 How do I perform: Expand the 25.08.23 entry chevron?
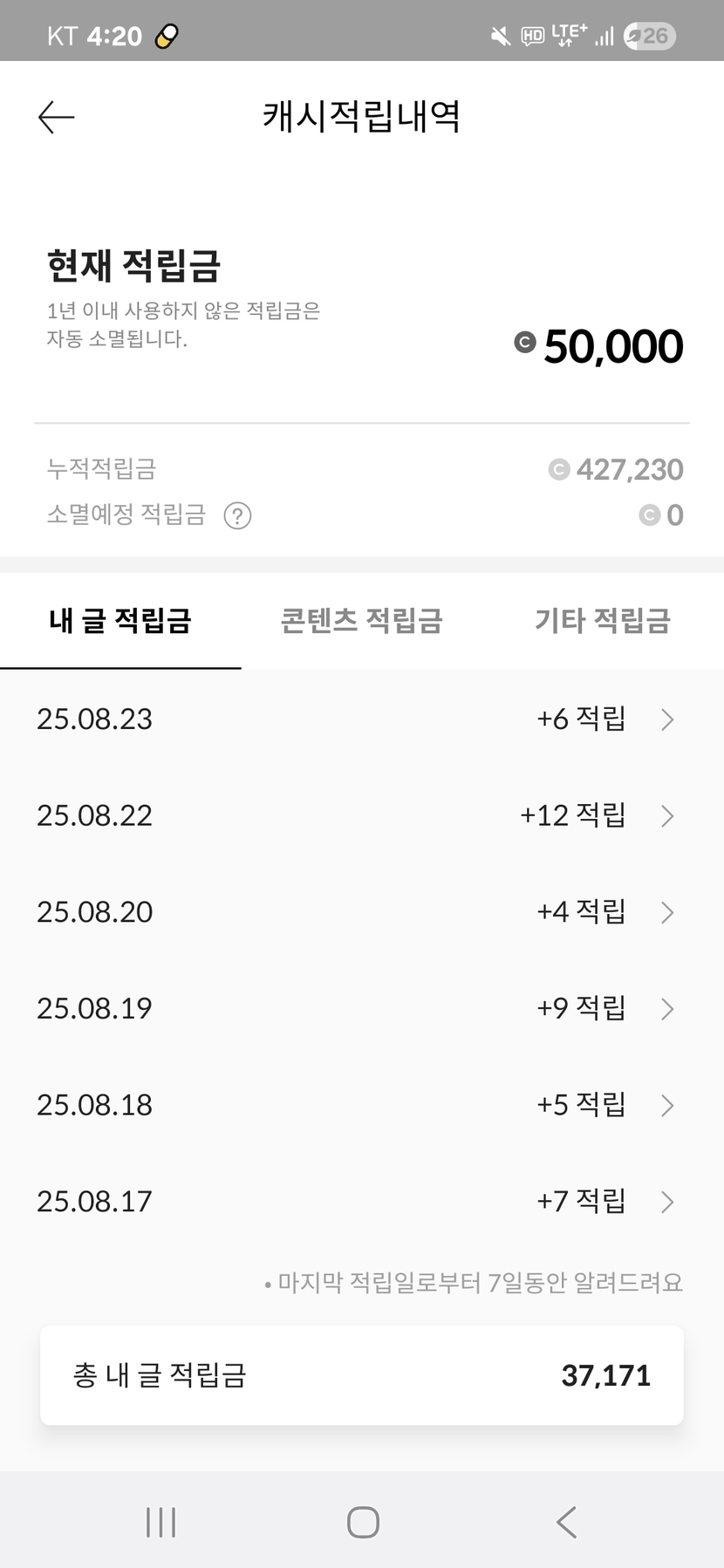point(667,719)
